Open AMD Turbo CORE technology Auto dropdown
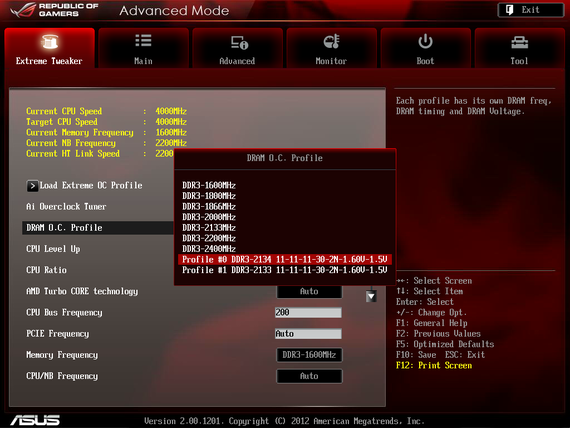Viewport: 570px width, 428px height. [309, 291]
